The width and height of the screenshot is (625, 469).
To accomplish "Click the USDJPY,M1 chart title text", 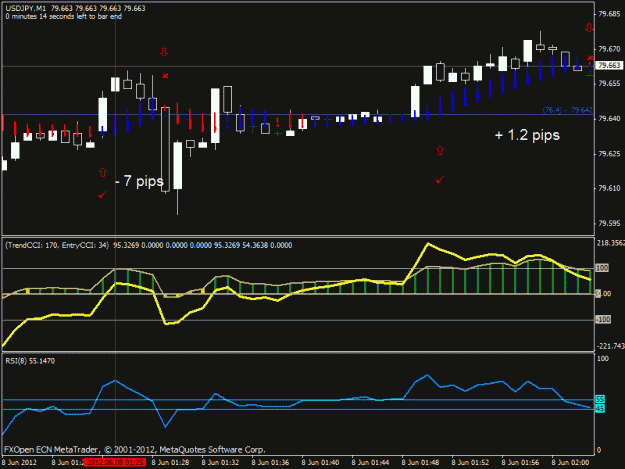I will click(26, 8).
